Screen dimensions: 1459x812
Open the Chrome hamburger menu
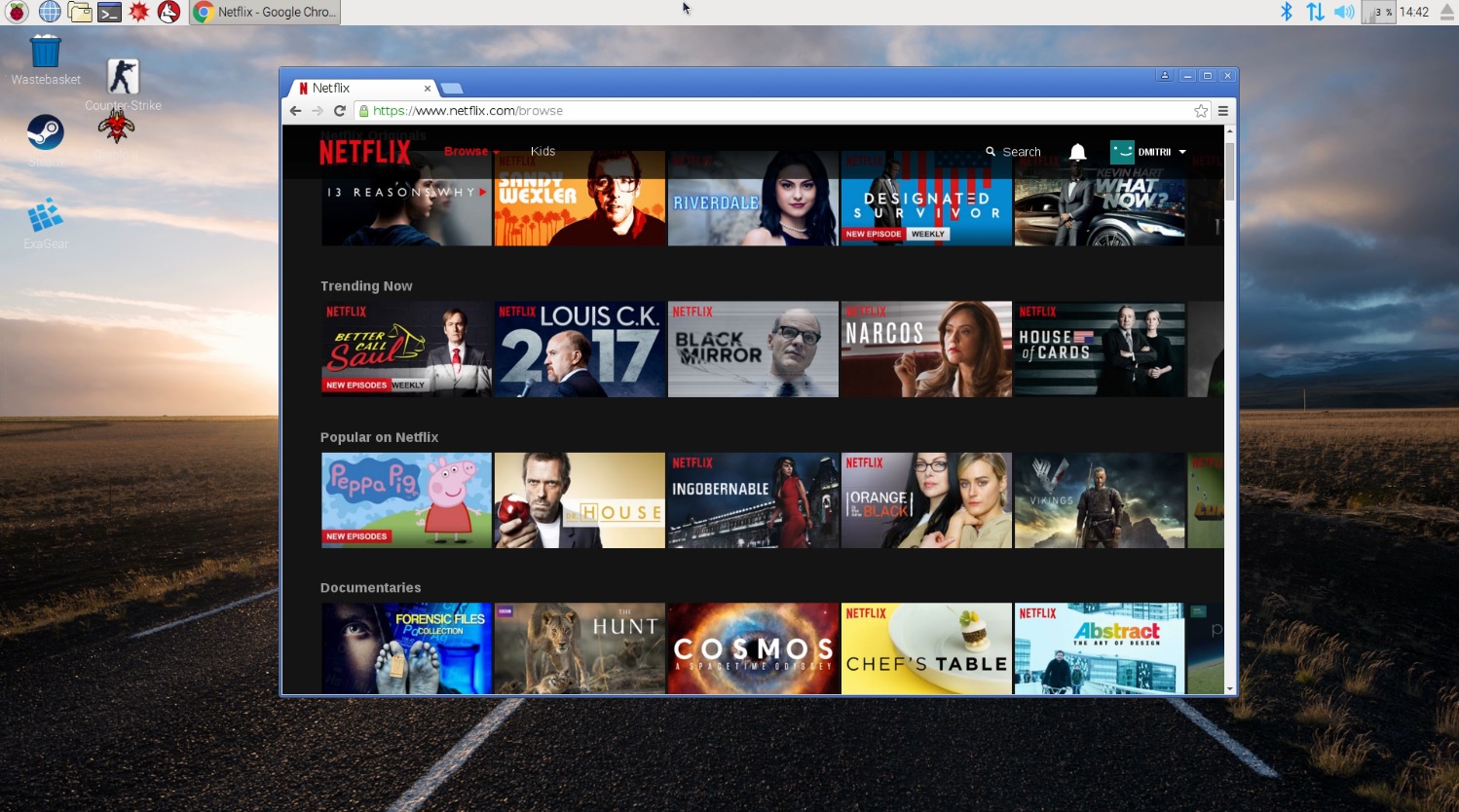tap(1223, 111)
